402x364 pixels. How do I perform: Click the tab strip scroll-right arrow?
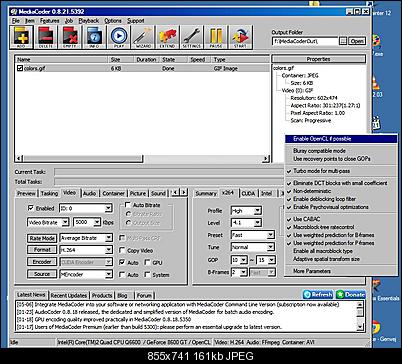[x=184, y=192]
